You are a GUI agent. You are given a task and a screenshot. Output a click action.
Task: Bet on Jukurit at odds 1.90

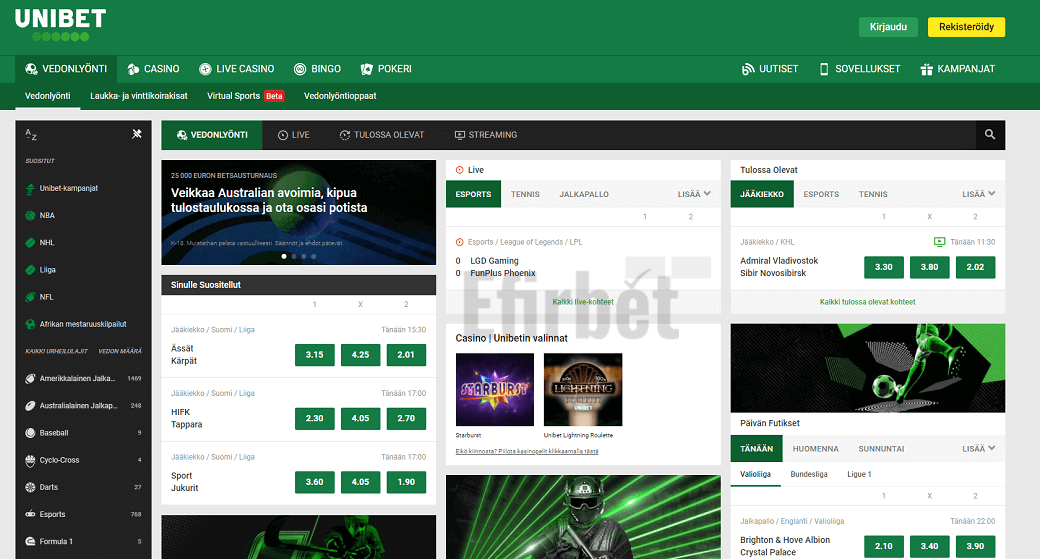coord(406,482)
